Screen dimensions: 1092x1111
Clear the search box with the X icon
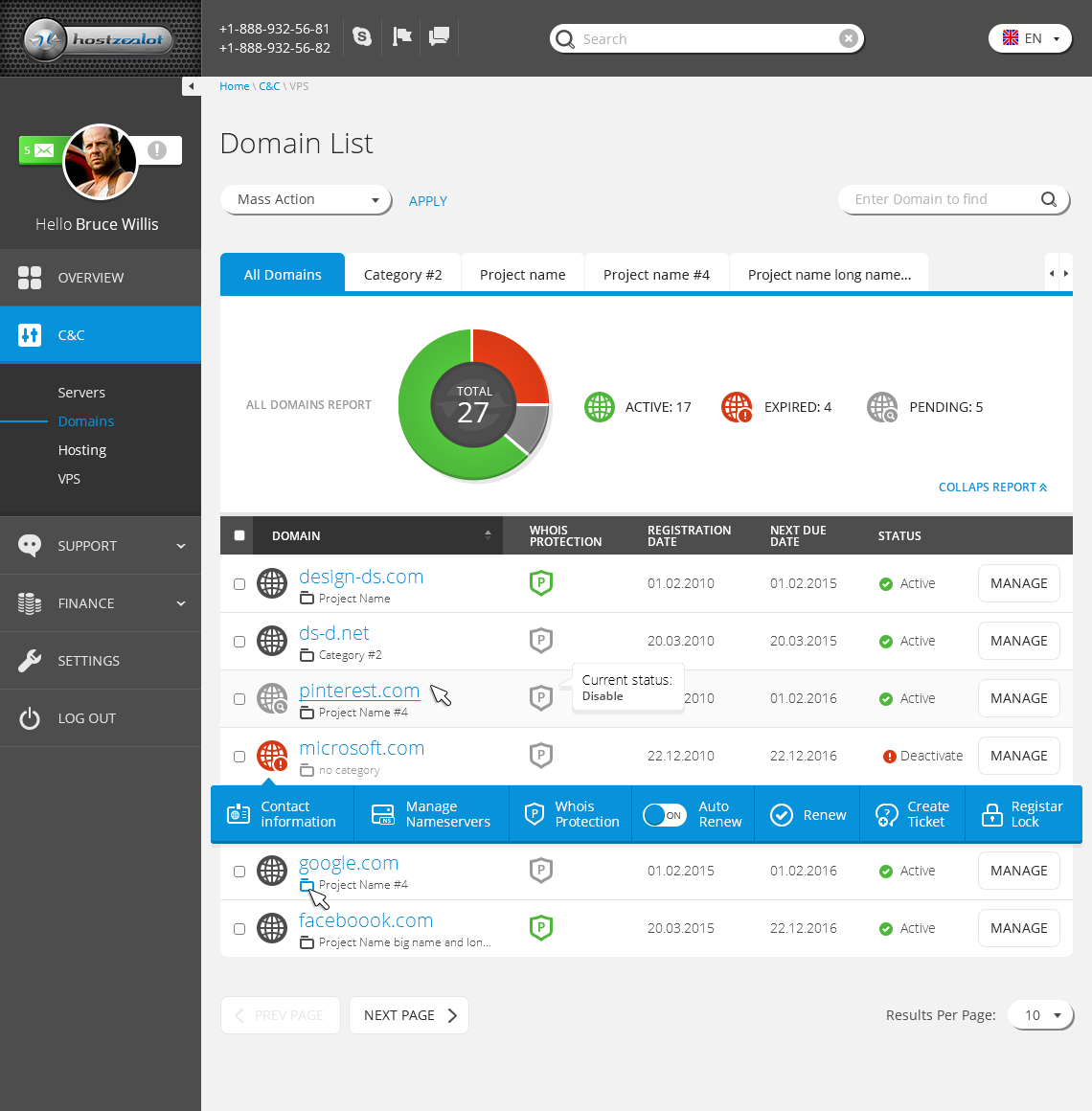[x=849, y=38]
